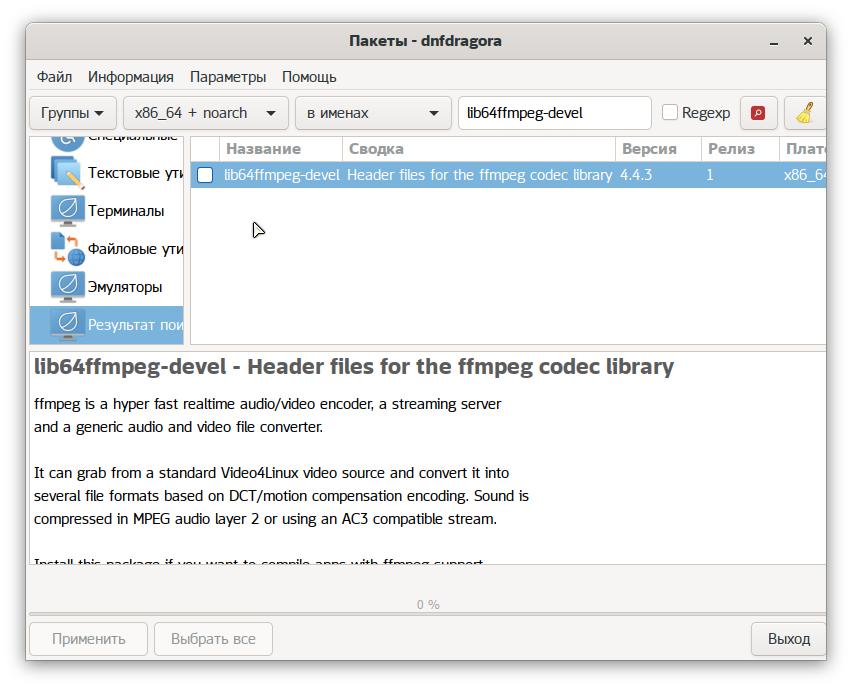The height and width of the screenshot is (689, 852).
Task: Click the Эмуляторы group icon
Action: (67, 286)
